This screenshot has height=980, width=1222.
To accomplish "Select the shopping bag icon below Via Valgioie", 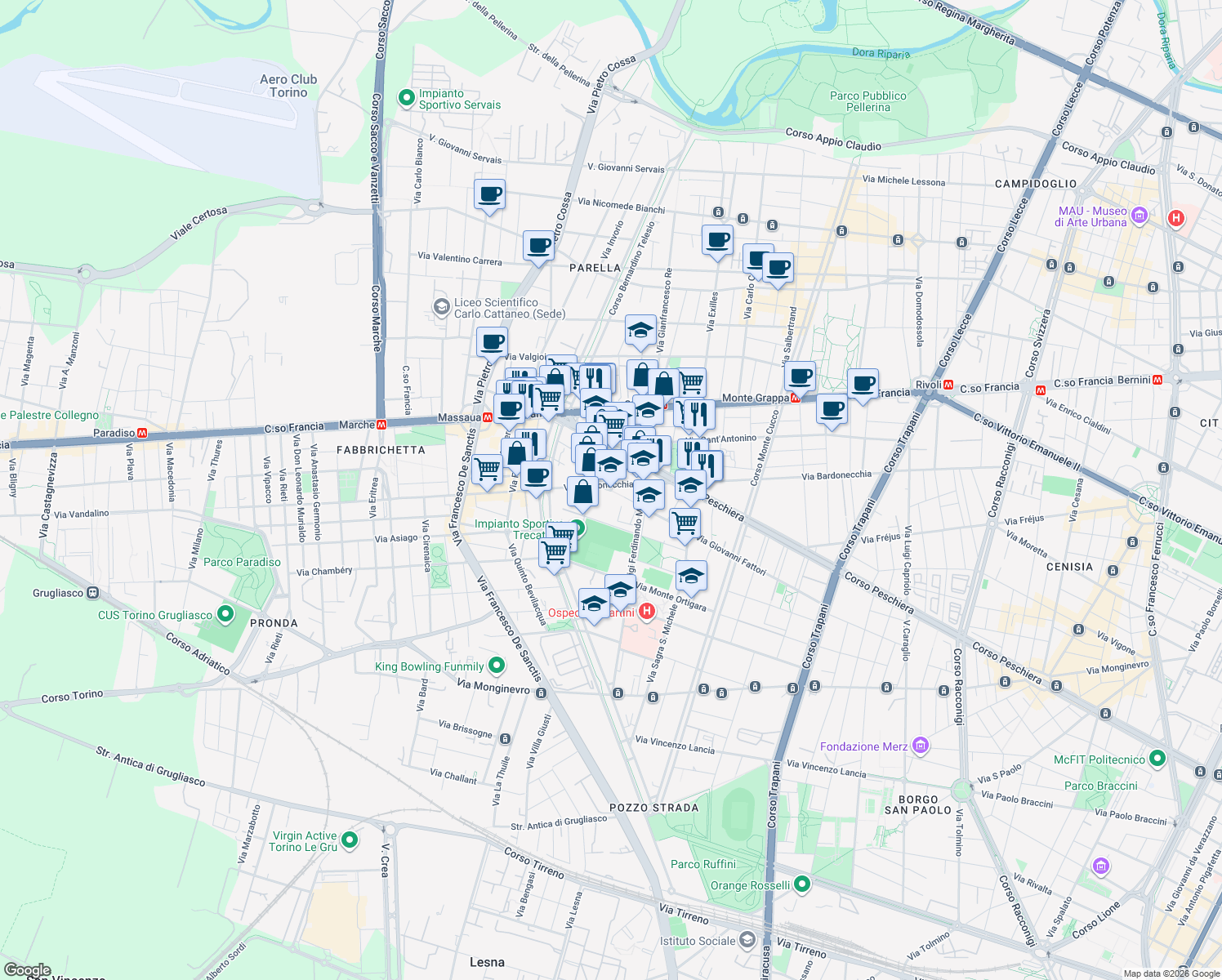I will [x=555, y=376].
